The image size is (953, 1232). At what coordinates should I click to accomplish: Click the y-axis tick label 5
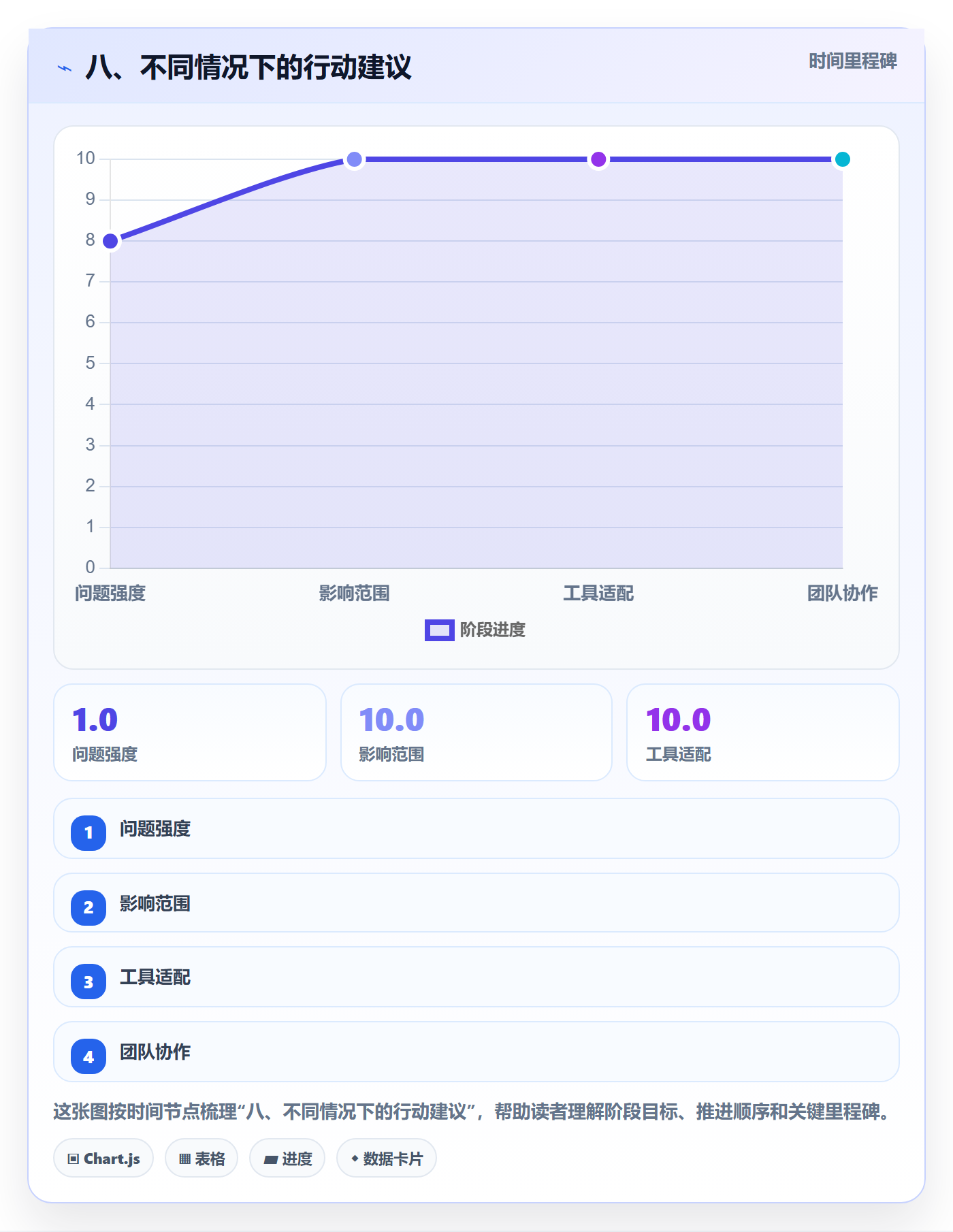click(90, 363)
